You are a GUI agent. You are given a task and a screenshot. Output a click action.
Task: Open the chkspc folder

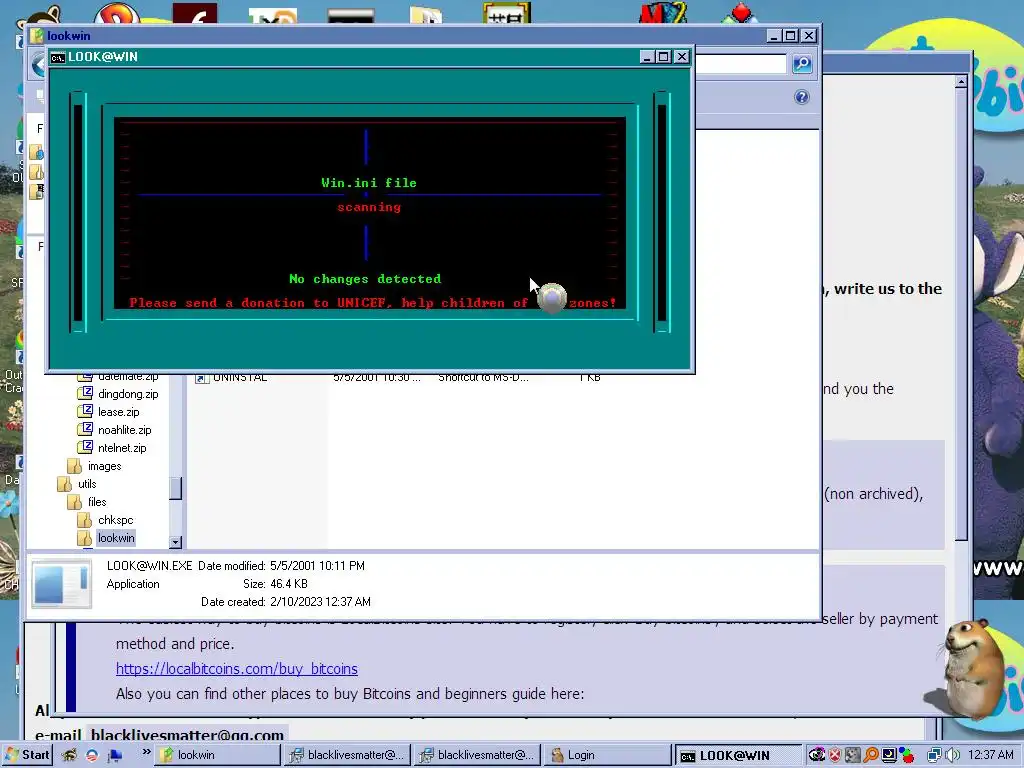(106, 520)
